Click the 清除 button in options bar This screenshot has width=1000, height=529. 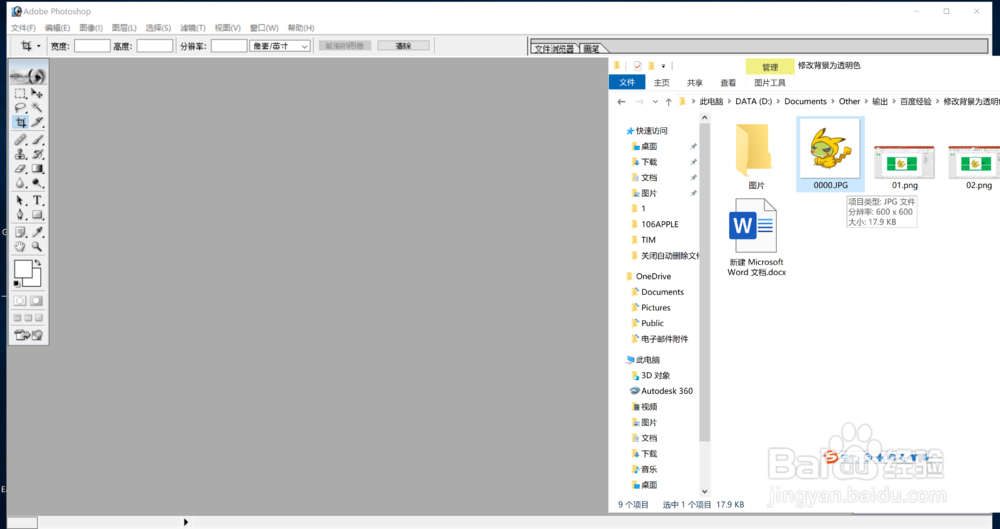pyautogui.click(x=403, y=46)
